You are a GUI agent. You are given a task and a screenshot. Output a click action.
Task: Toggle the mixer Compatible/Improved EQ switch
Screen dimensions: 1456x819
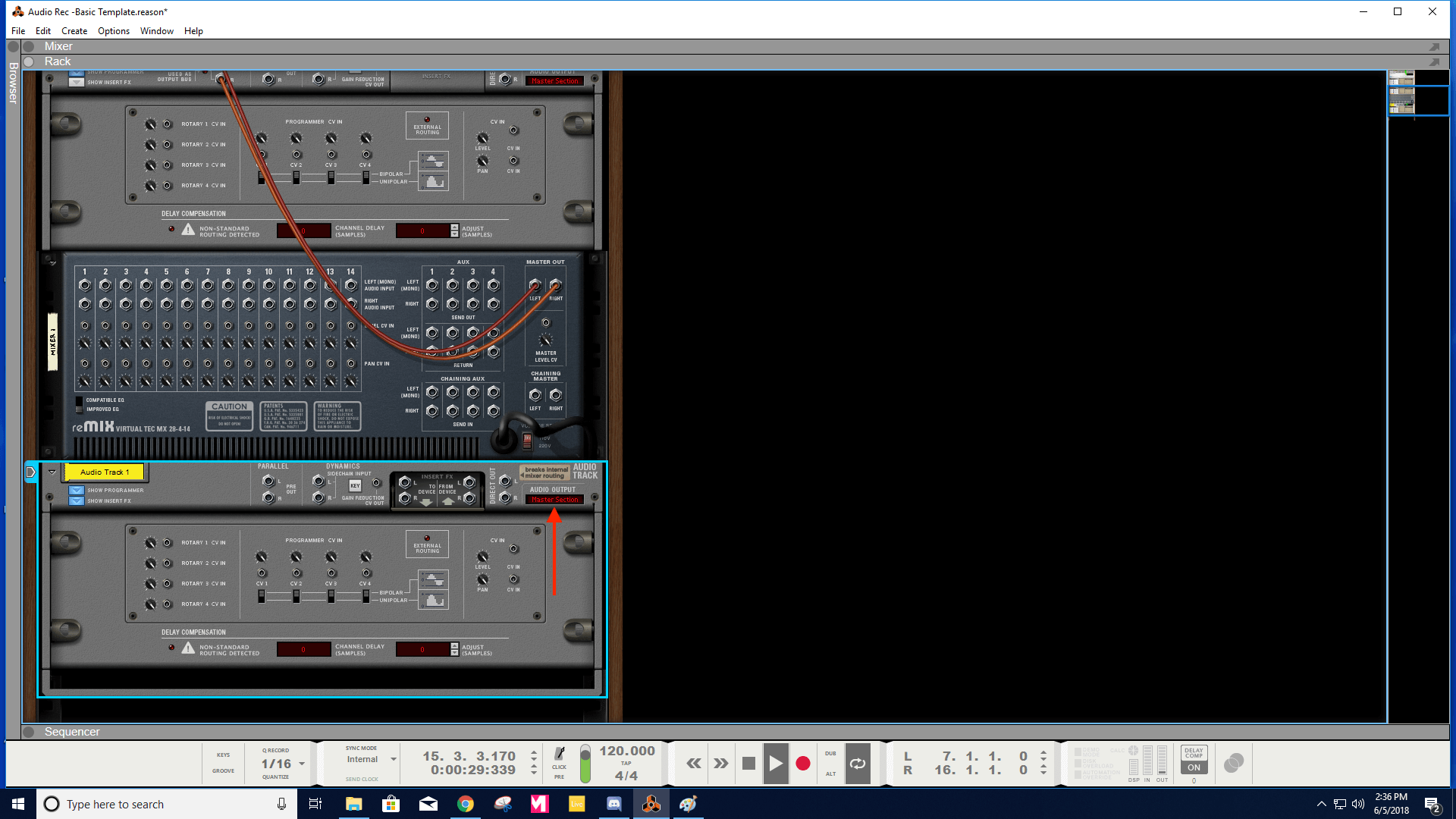[x=79, y=405]
